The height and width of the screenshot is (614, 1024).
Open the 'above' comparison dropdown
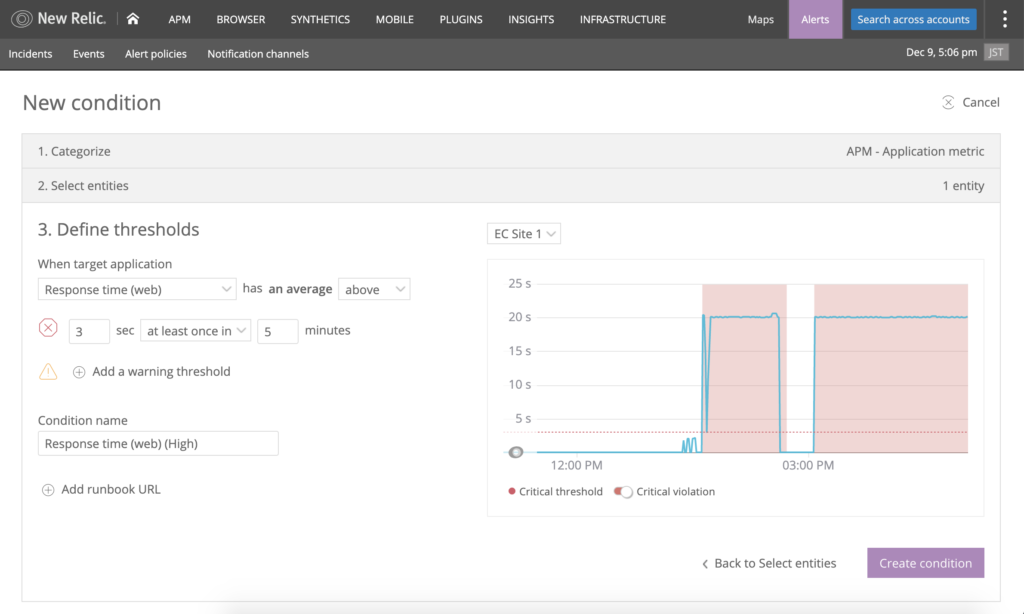374,289
